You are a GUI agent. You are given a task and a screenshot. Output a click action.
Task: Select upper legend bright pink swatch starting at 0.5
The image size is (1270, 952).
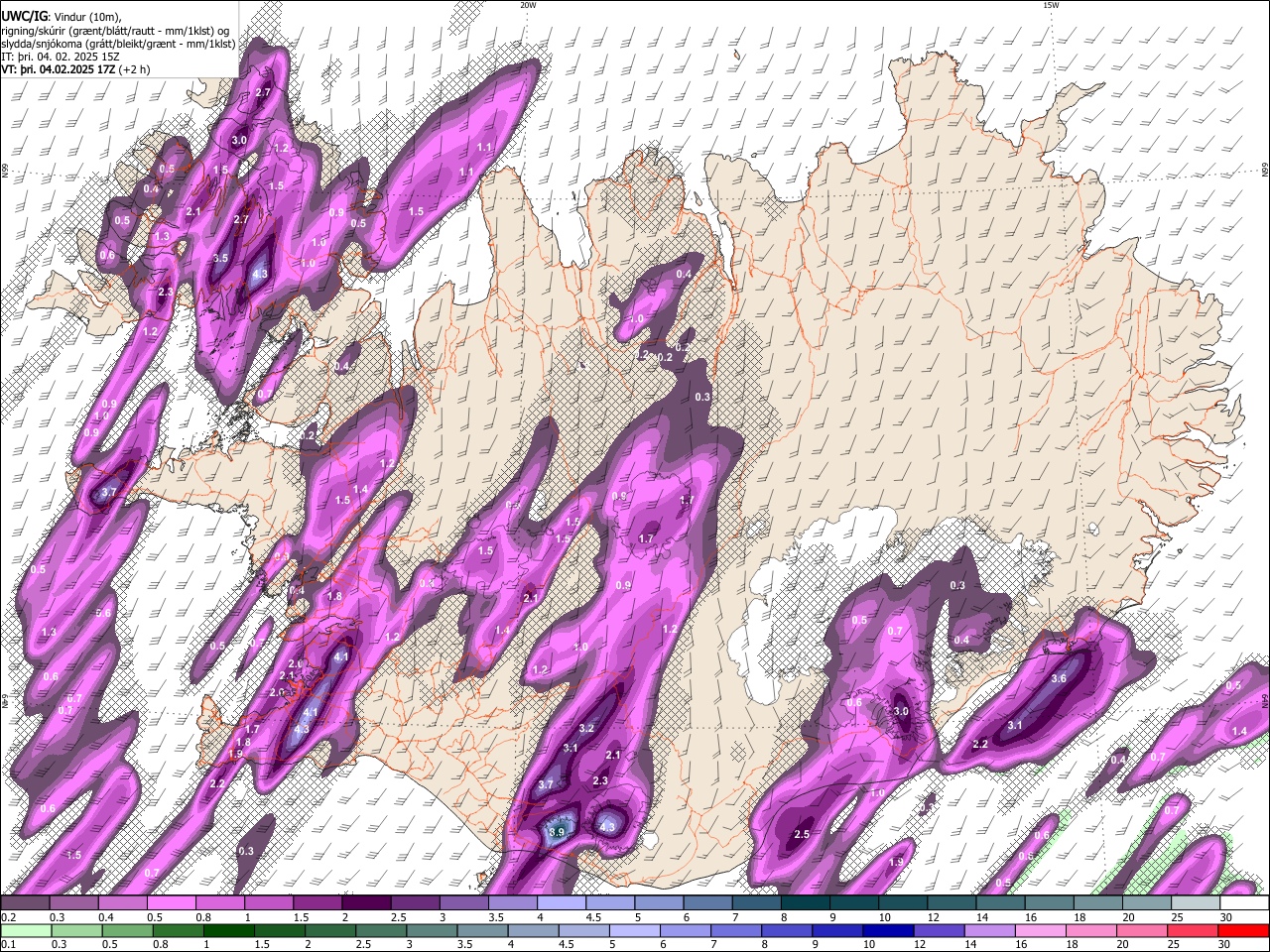coord(172,903)
